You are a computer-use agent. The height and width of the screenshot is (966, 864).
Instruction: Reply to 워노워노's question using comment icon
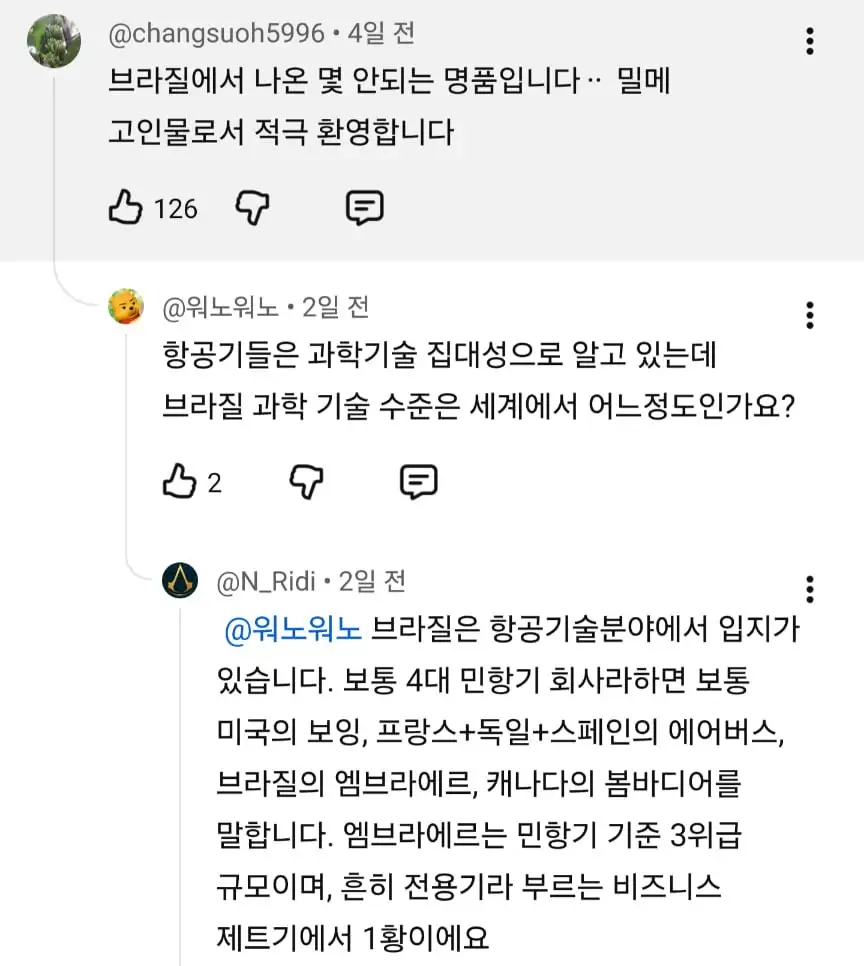(x=418, y=482)
